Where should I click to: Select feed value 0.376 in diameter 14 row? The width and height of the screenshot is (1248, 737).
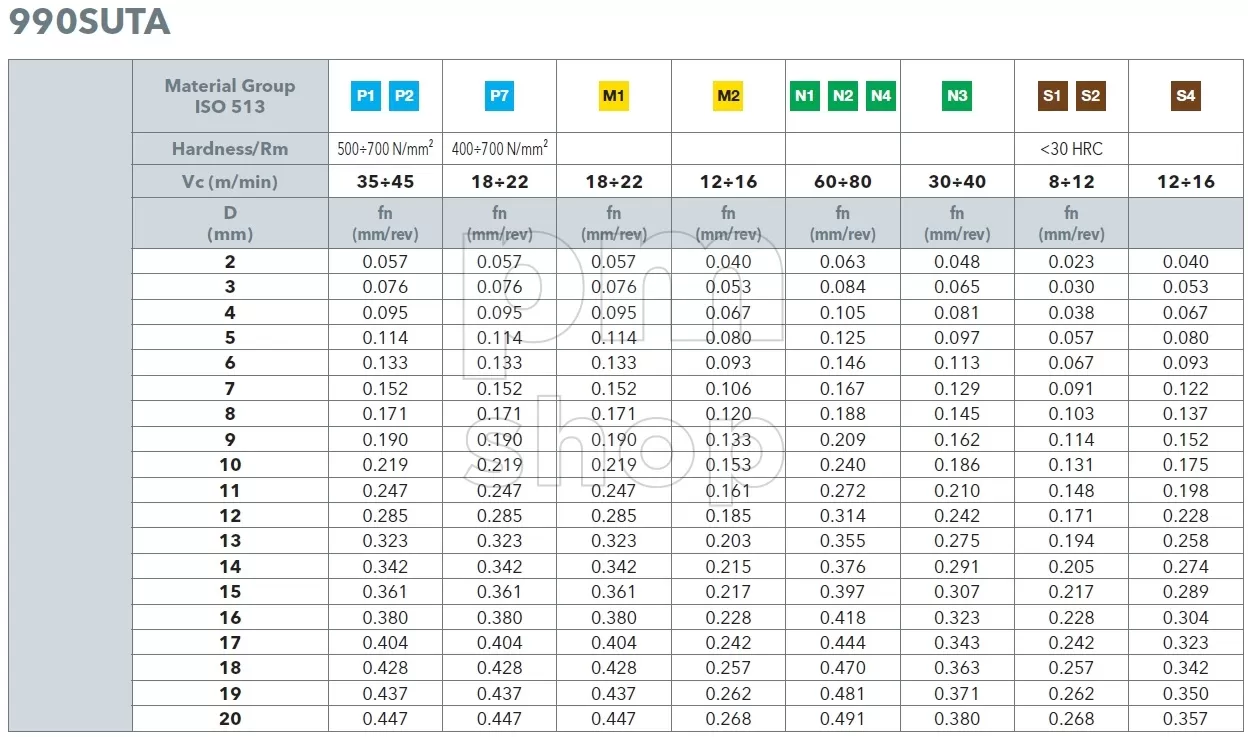click(843, 566)
